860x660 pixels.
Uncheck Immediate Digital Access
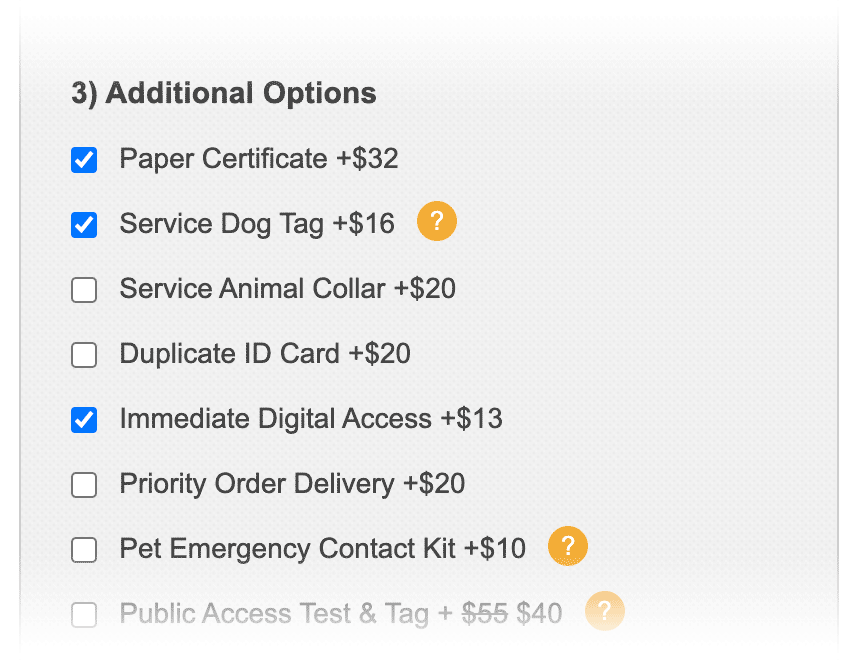click(x=84, y=420)
